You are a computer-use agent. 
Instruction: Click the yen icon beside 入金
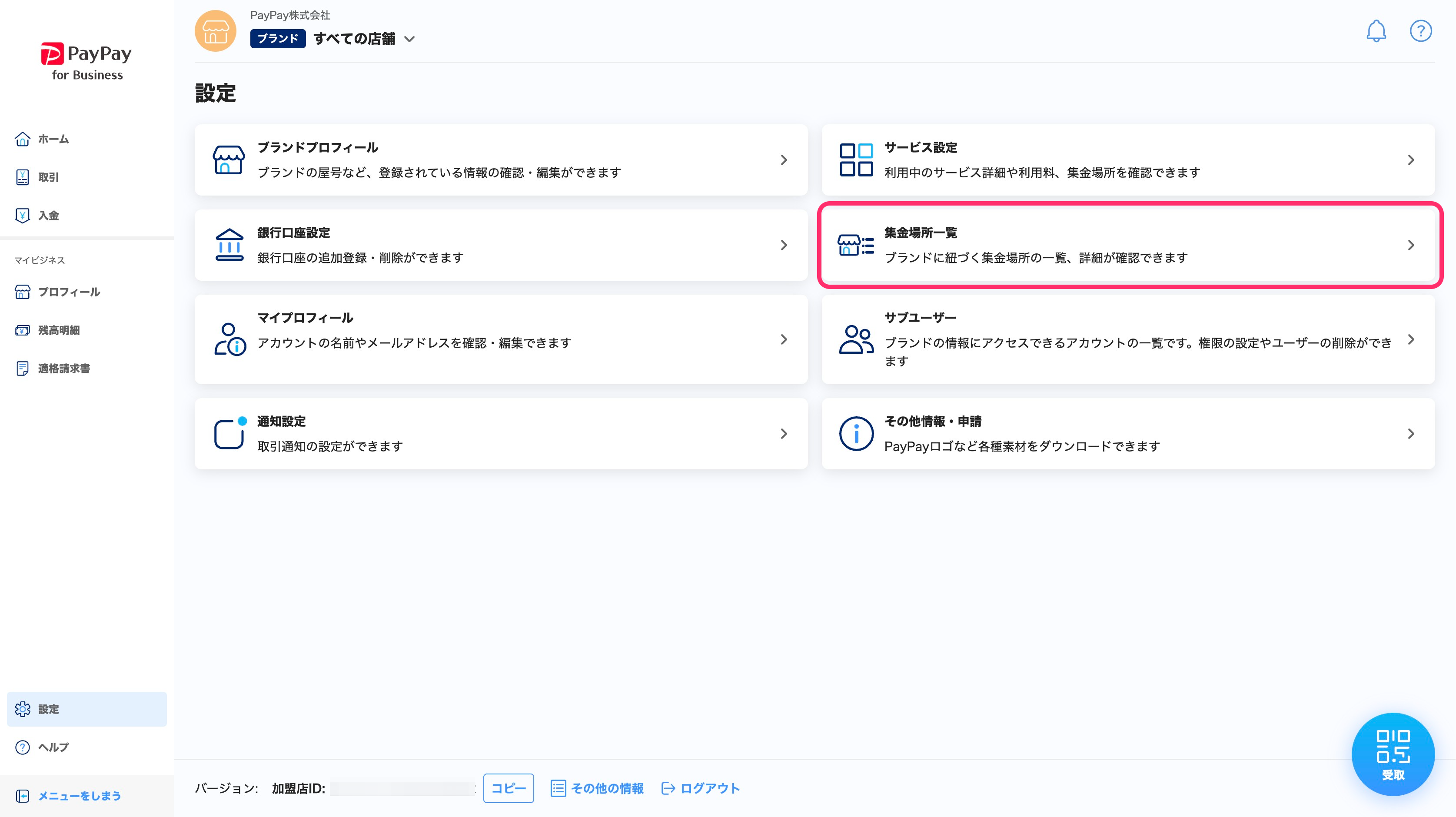[x=23, y=215]
